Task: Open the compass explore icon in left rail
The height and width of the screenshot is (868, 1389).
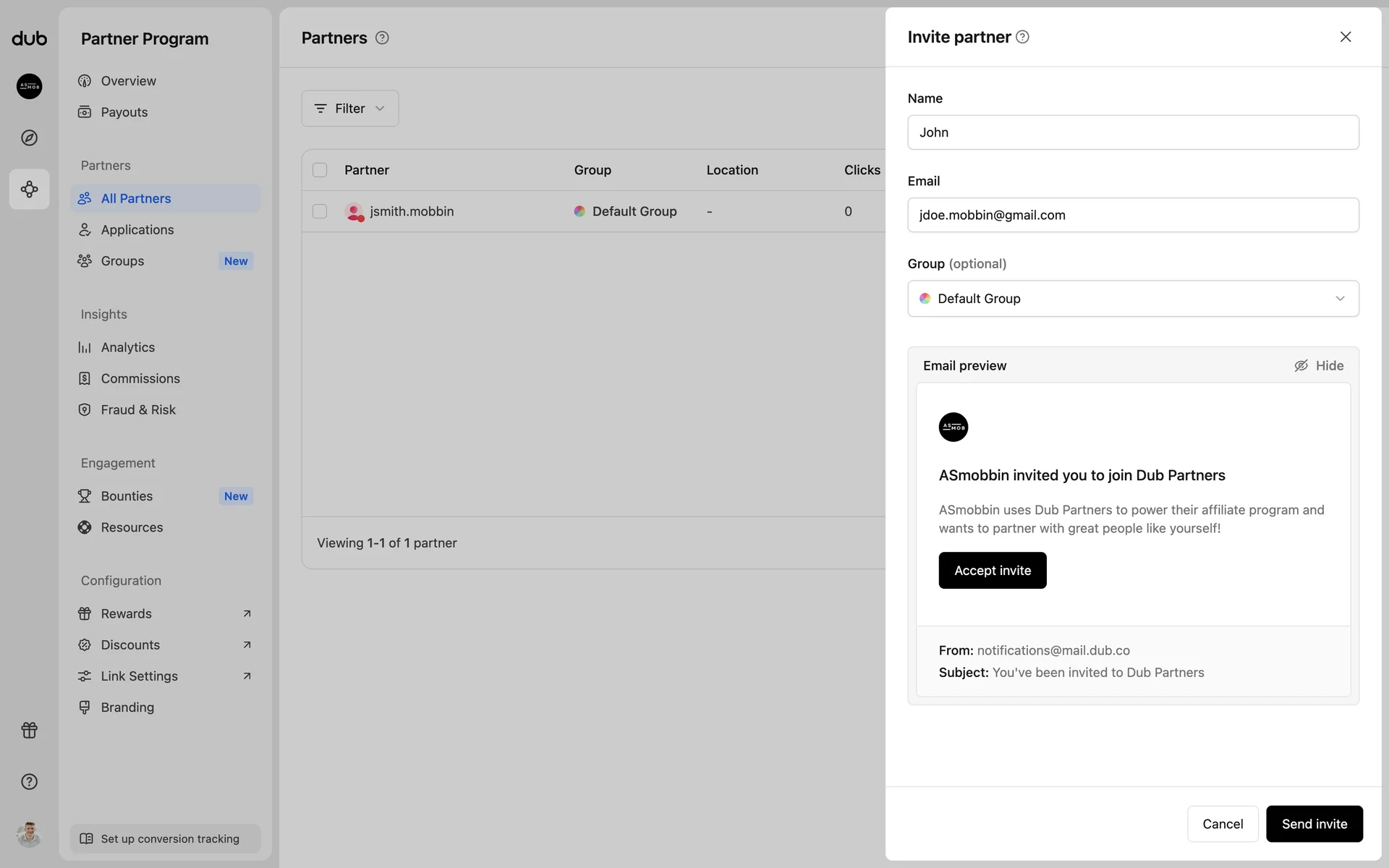Action: coord(29,137)
